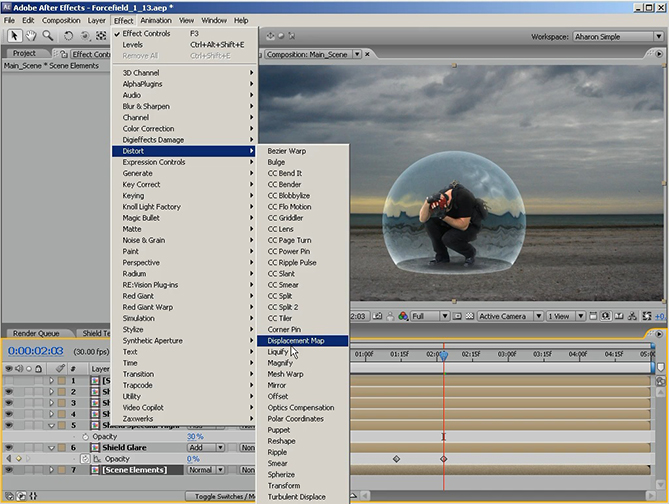
Task: Select the Pan Behind tool
Action: tap(101, 36)
